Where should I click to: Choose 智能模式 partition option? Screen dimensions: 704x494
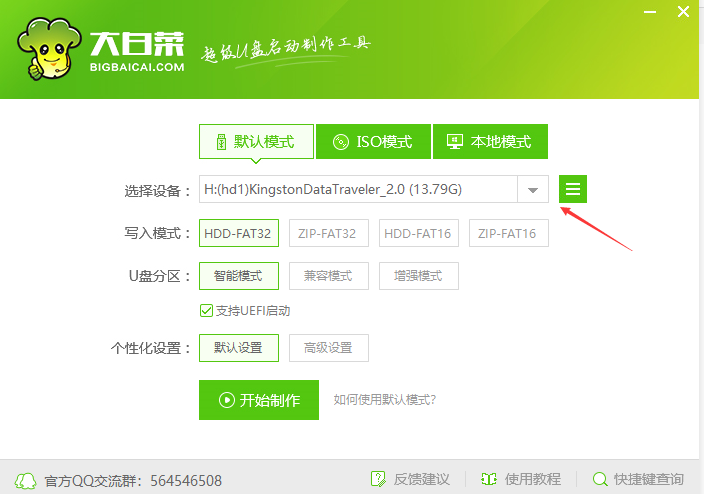[239, 276]
